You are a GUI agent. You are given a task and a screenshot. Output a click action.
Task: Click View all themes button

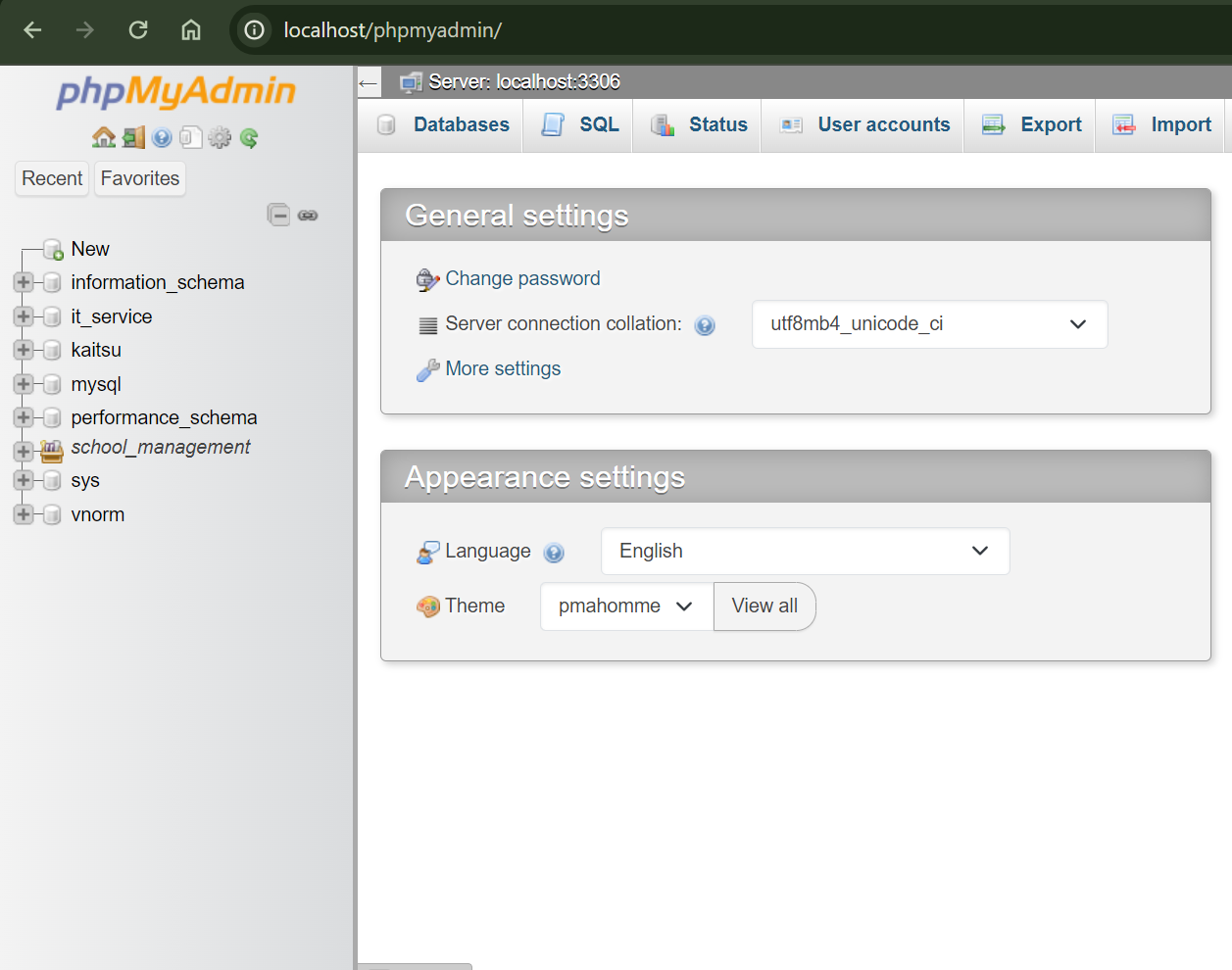[x=764, y=606]
